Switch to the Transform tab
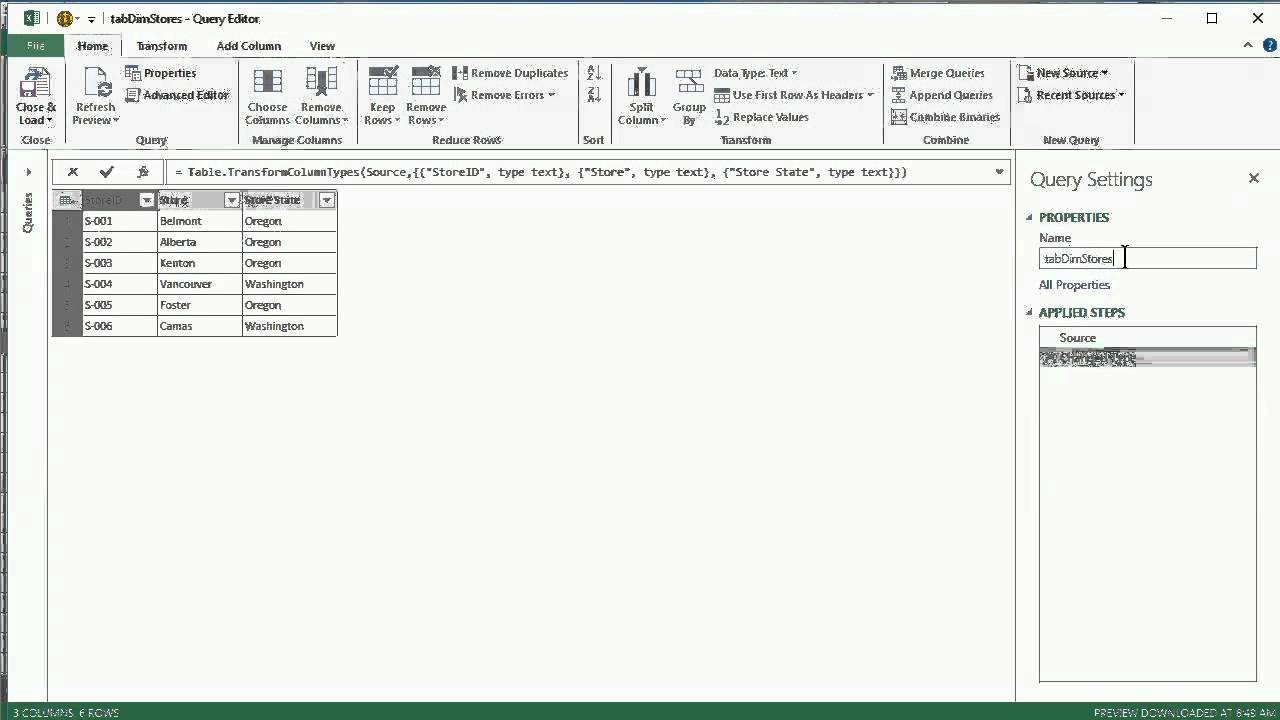The width and height of the screenshot is (1280, 720). [162, 46]
